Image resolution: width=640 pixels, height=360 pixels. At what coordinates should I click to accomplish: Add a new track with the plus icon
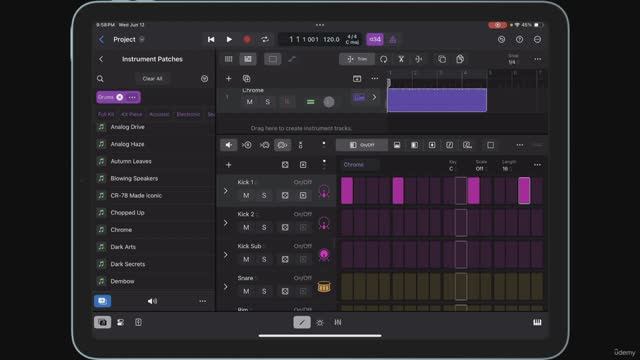point(229,78)
